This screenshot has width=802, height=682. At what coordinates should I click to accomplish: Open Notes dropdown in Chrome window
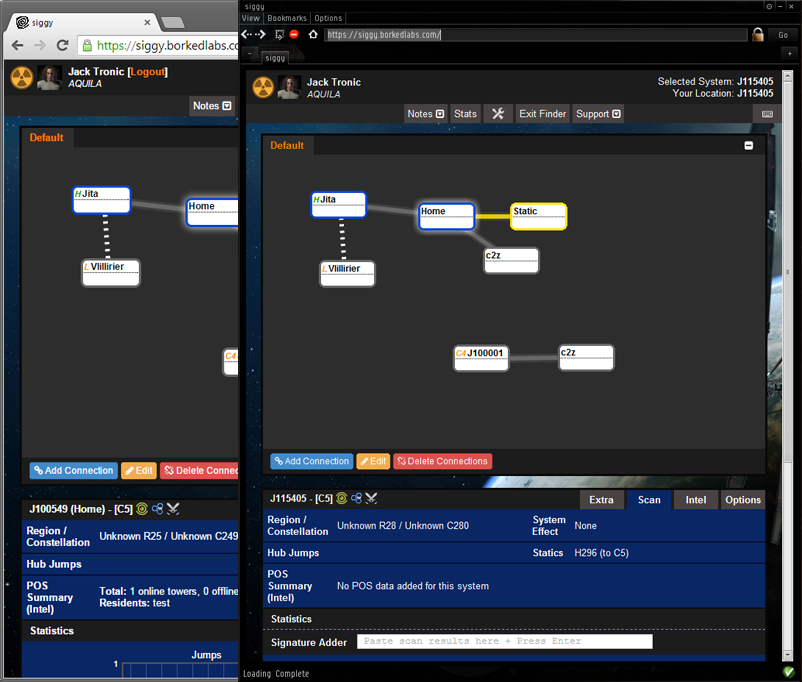(212, 106)
